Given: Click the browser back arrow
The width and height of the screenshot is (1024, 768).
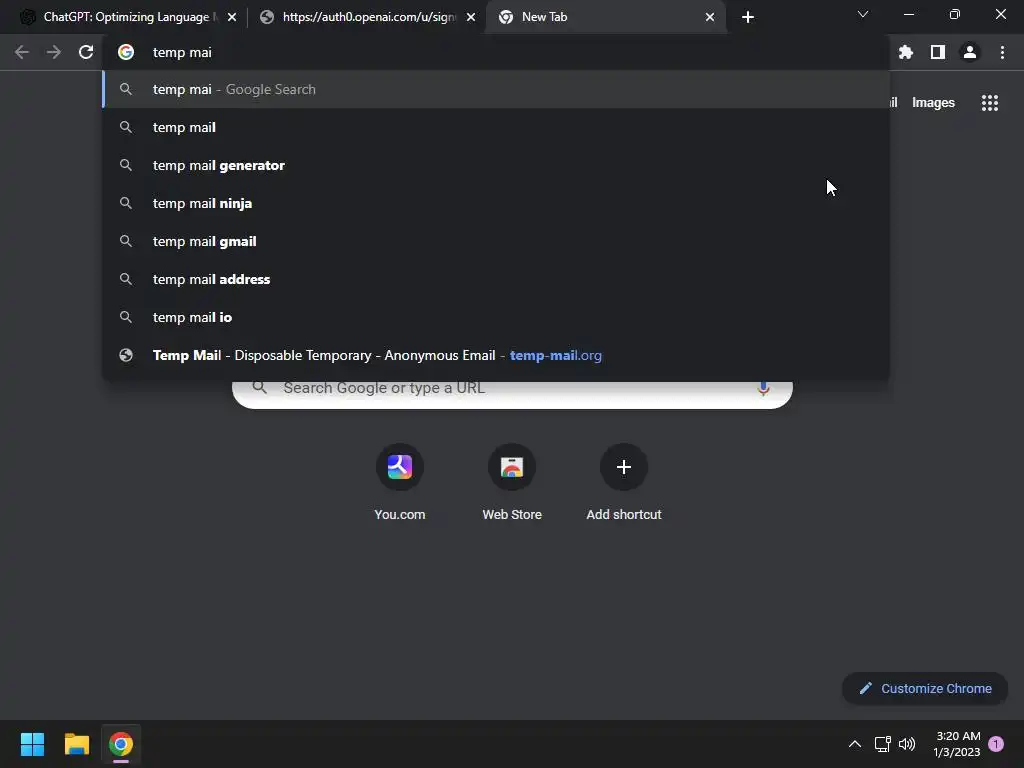Looking at the screenshot, I should point(22,52).
